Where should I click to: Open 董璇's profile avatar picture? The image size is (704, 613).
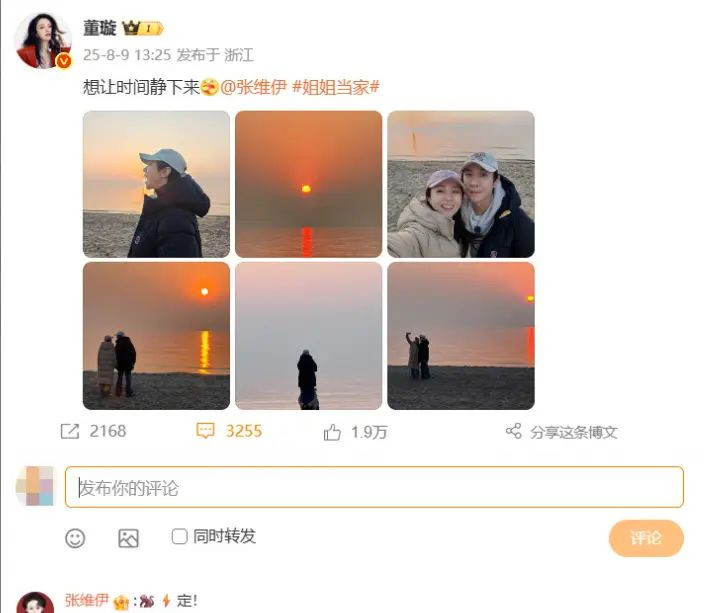pos(43,40)
